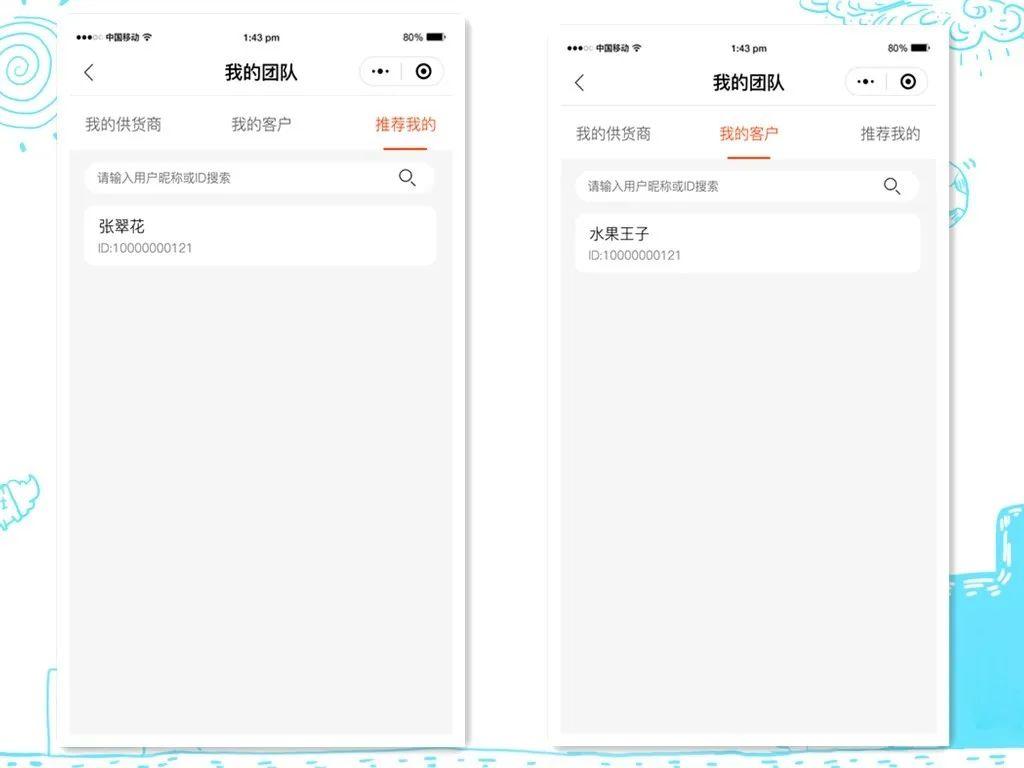Tap the magnifier search icon on the right screen

point(892,186)
